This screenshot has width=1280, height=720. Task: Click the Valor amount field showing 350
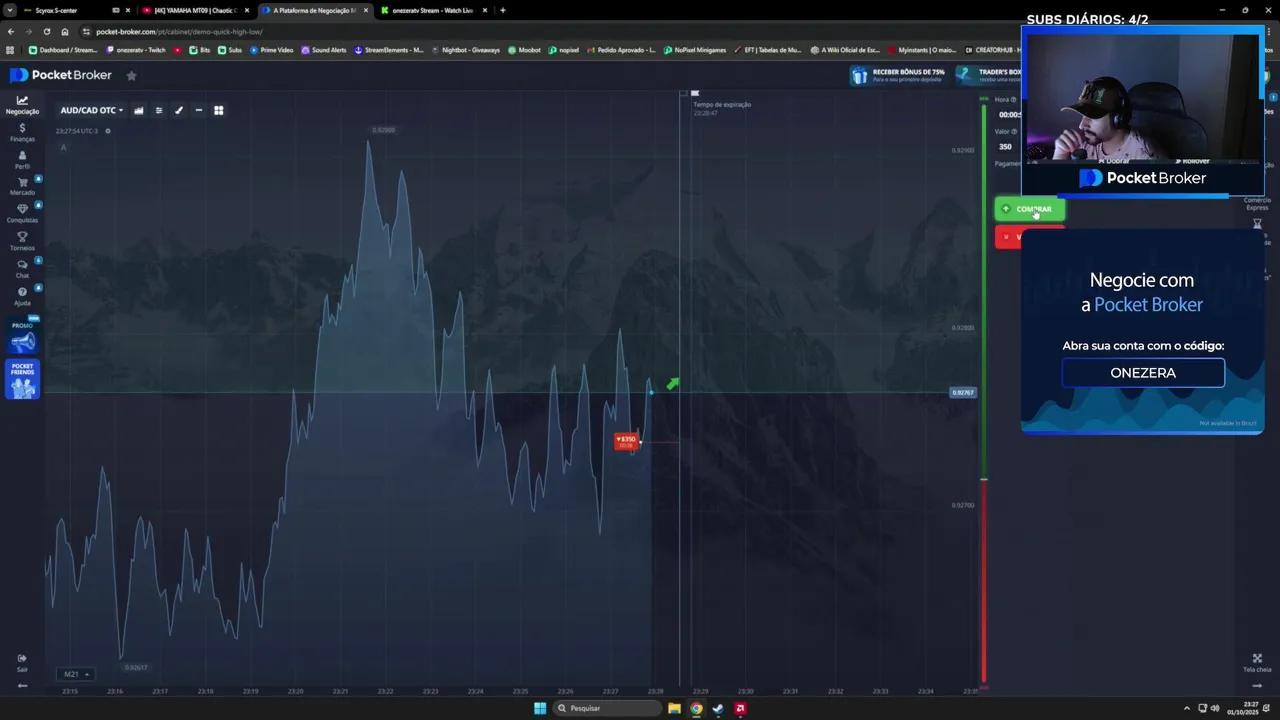tap(1007, 147)
